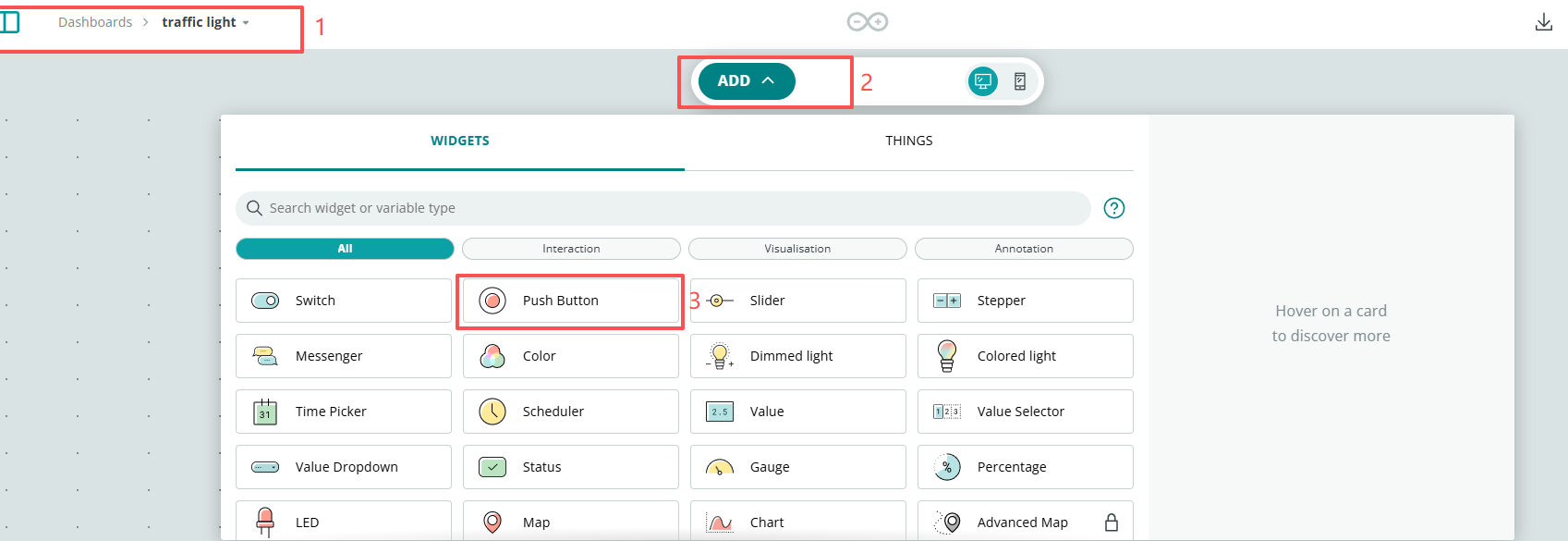Click the Messenger widget icon
Viewport: 1568px width, 541px height.
[x=265, y=356]
